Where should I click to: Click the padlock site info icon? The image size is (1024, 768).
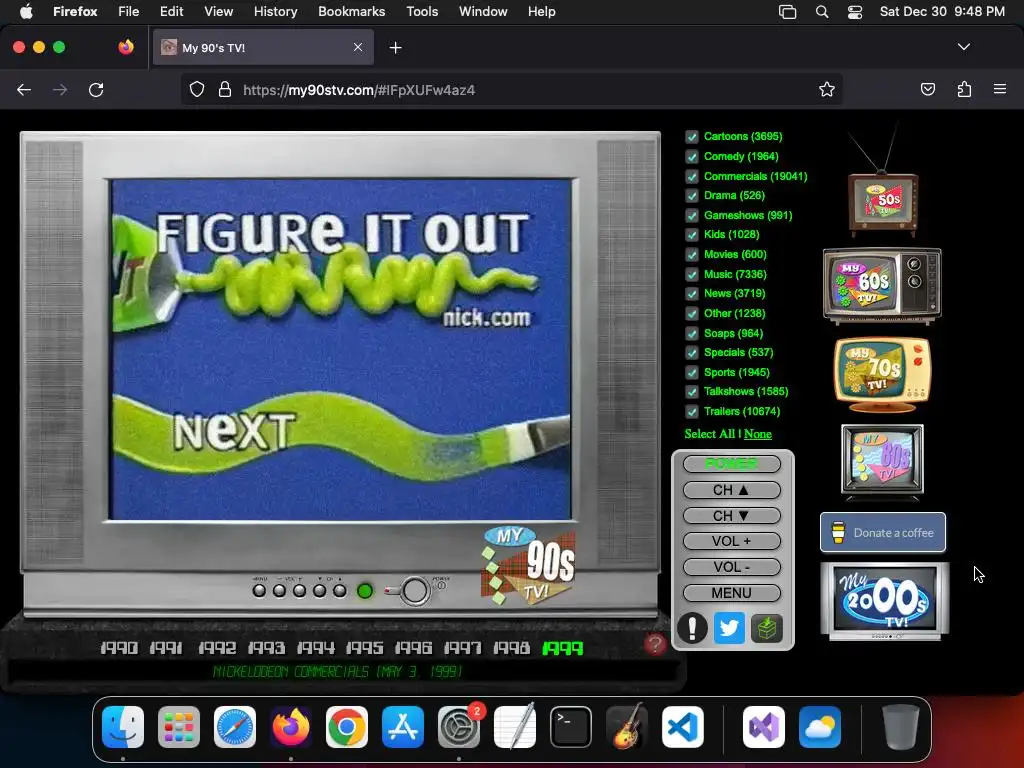coord(225,89)
